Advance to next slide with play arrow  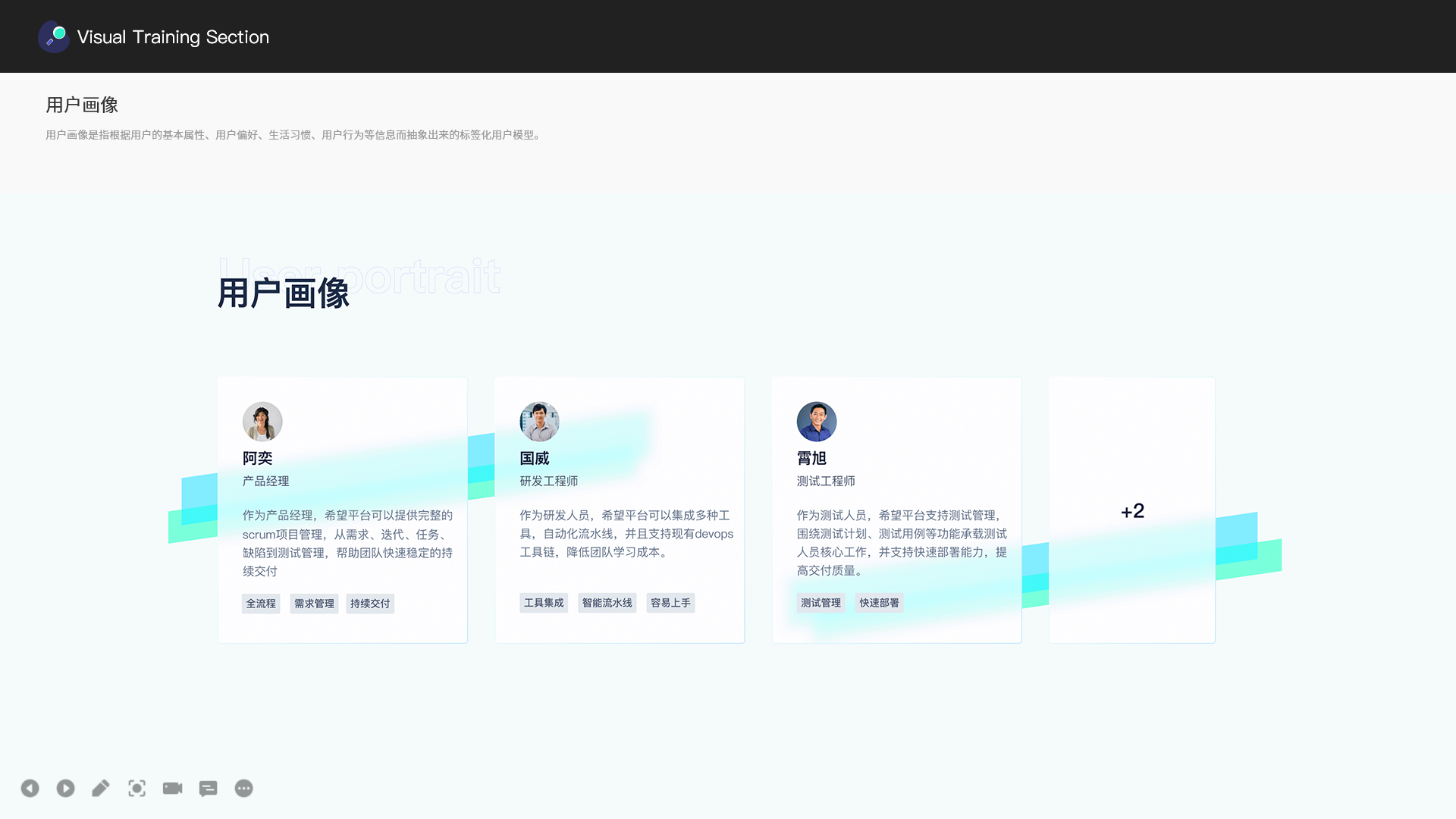[66, 788]
